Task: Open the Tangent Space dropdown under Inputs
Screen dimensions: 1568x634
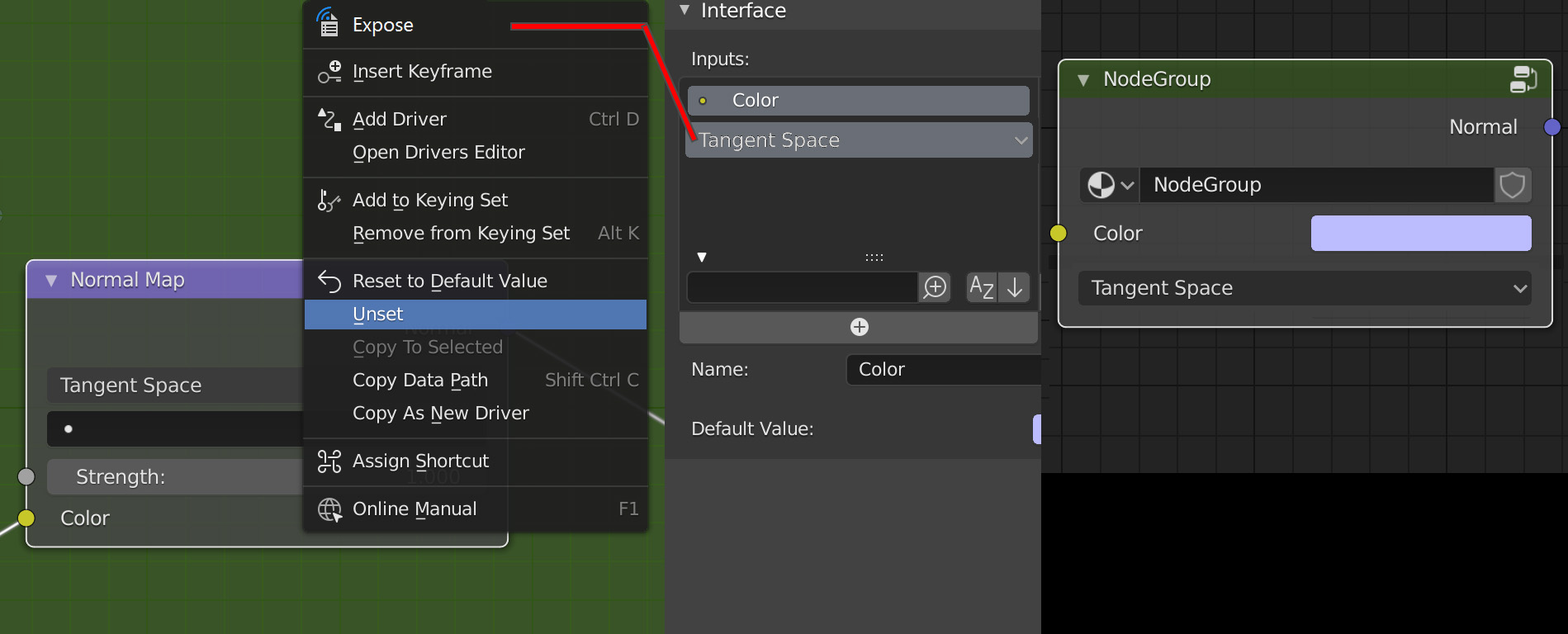Action: (859, 140)
